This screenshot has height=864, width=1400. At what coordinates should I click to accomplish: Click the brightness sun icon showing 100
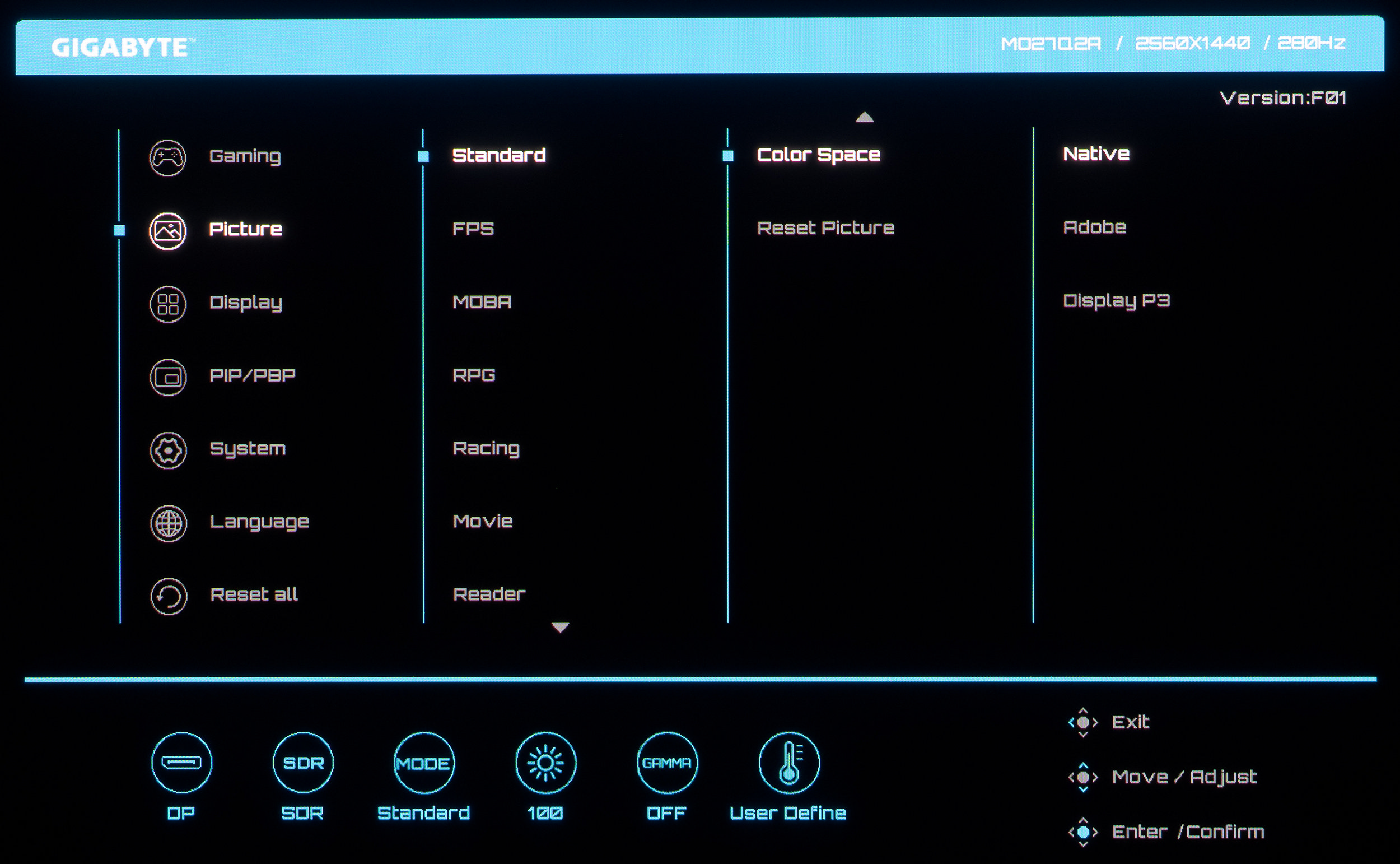pos(545,762)
